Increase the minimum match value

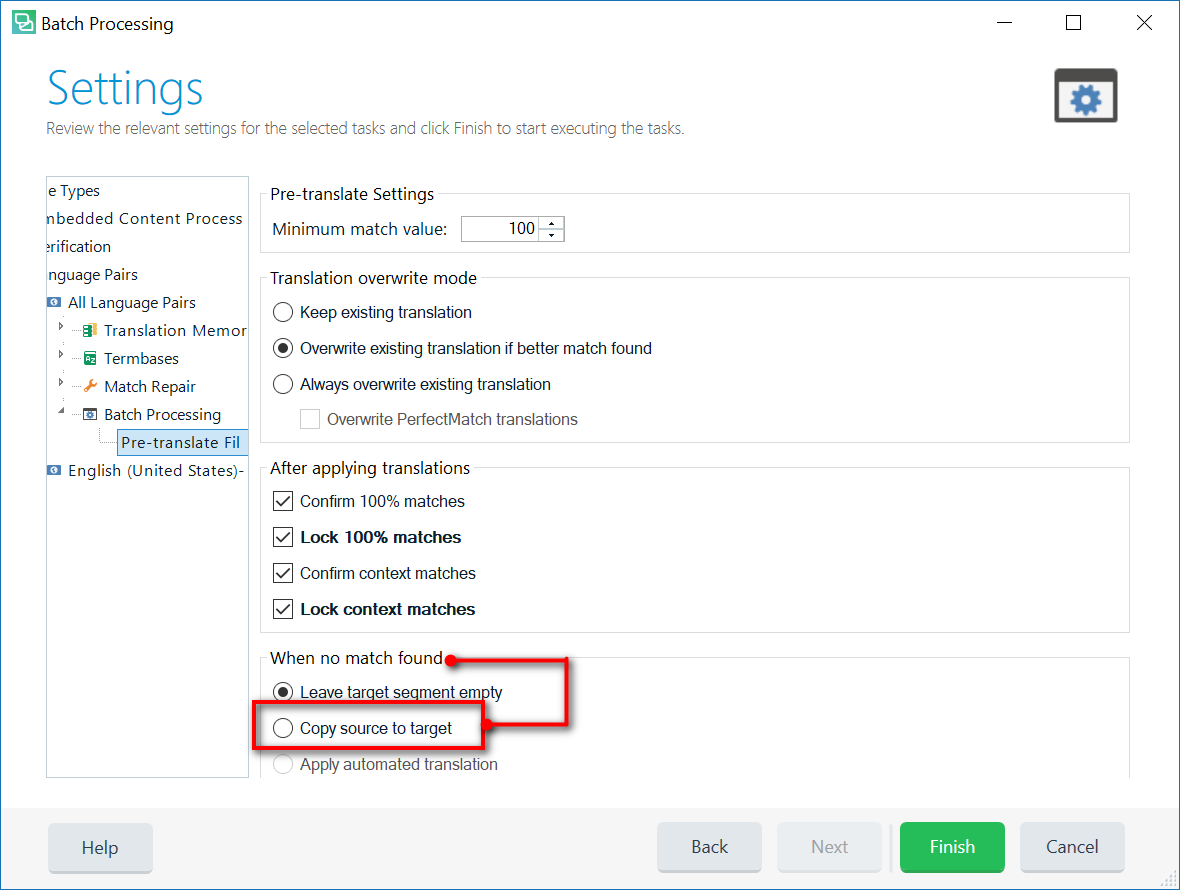point(552,223)
